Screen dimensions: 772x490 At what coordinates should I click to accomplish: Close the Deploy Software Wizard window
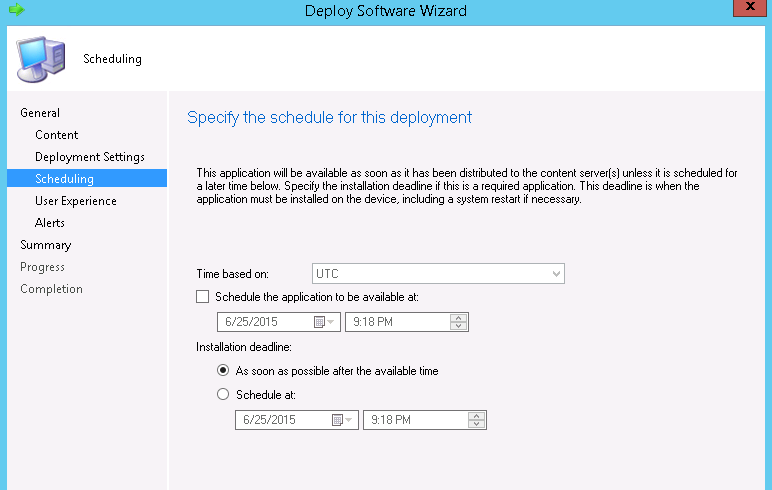[750, 9]
